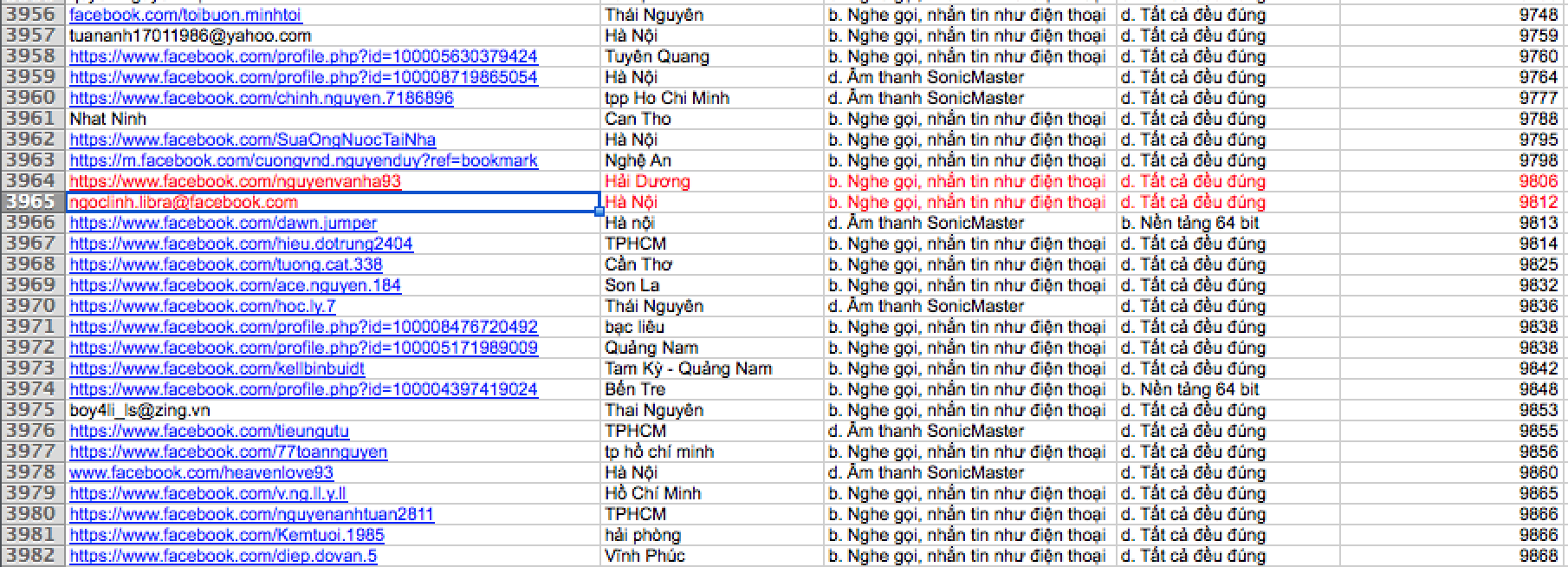
Task: Select row header 3965
Action: point(32,202)
